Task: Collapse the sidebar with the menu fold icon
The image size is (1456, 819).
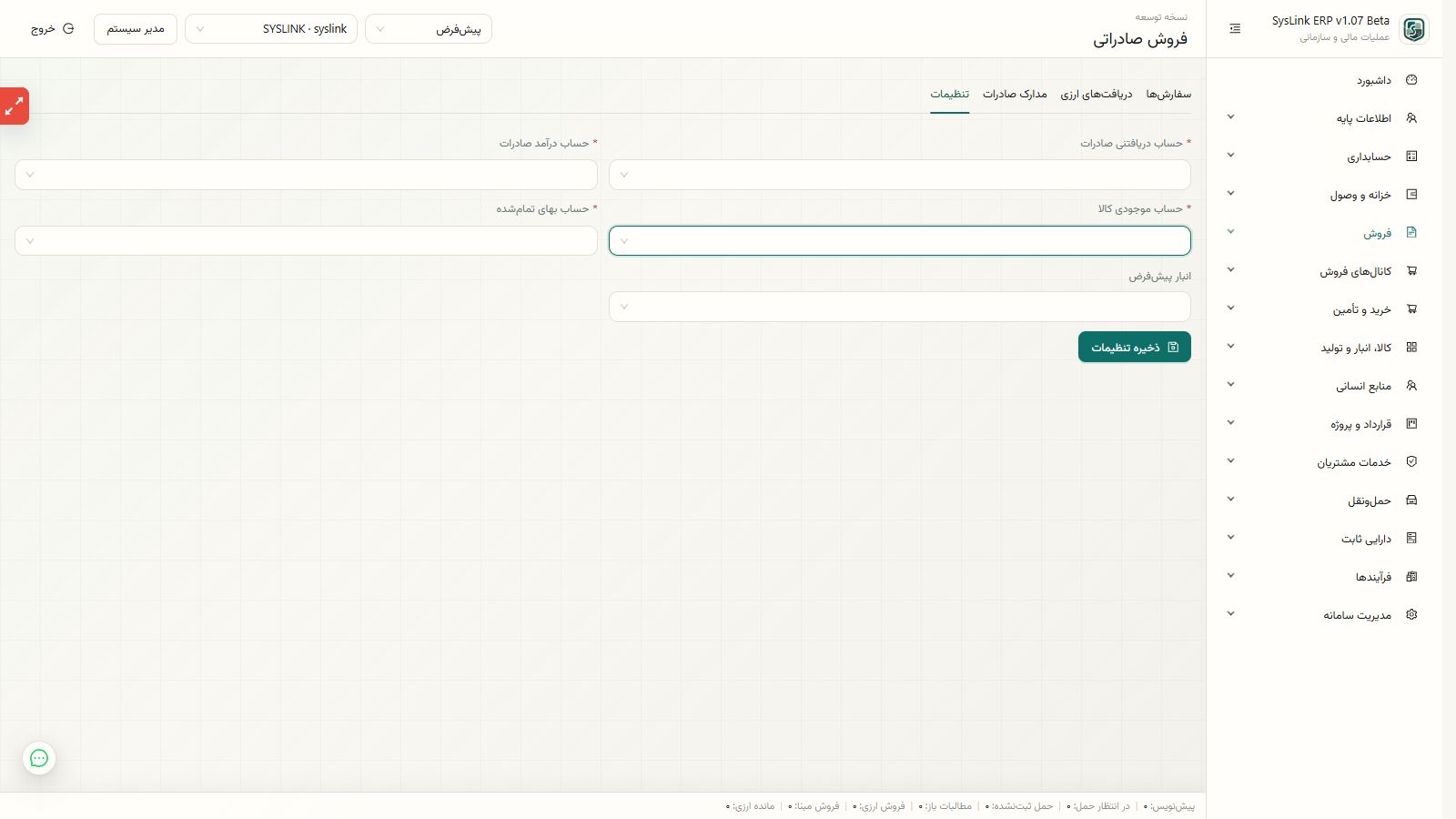Action: (1235, 29)
